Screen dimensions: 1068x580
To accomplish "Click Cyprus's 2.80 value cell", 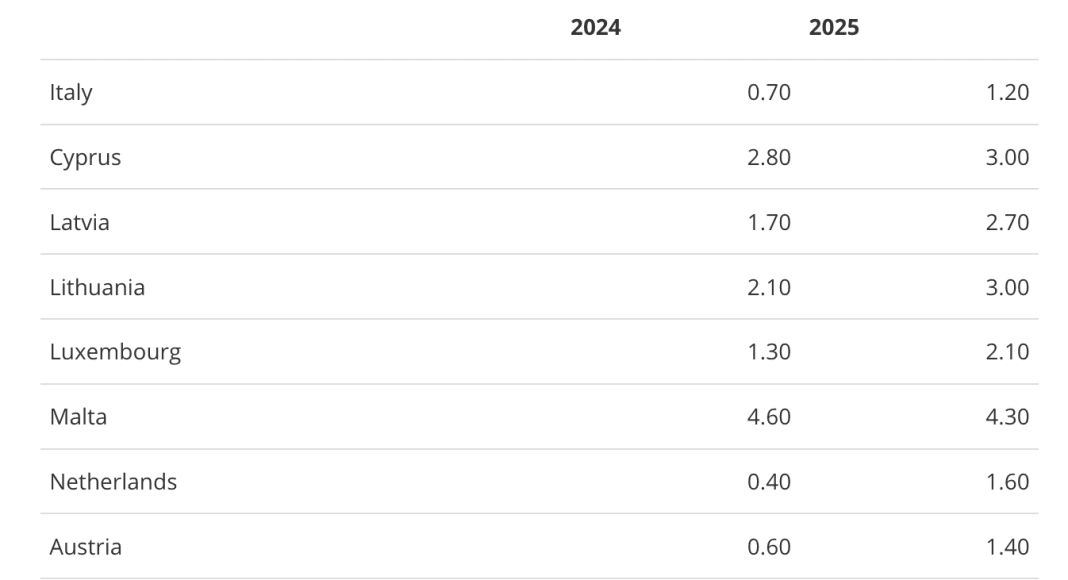I will pyautogui.click(x=769, y=158).
